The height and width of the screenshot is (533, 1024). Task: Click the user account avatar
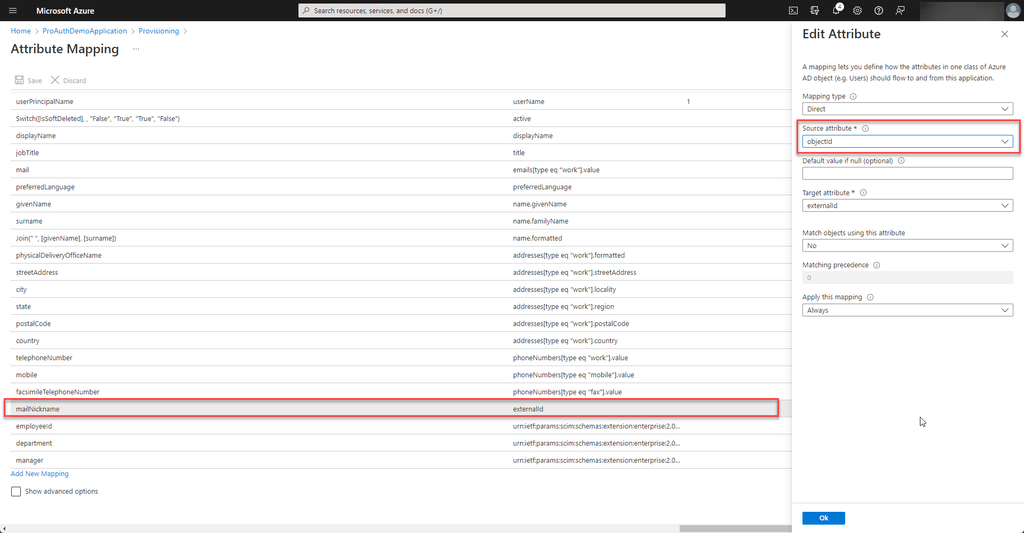coord(1011,10)
